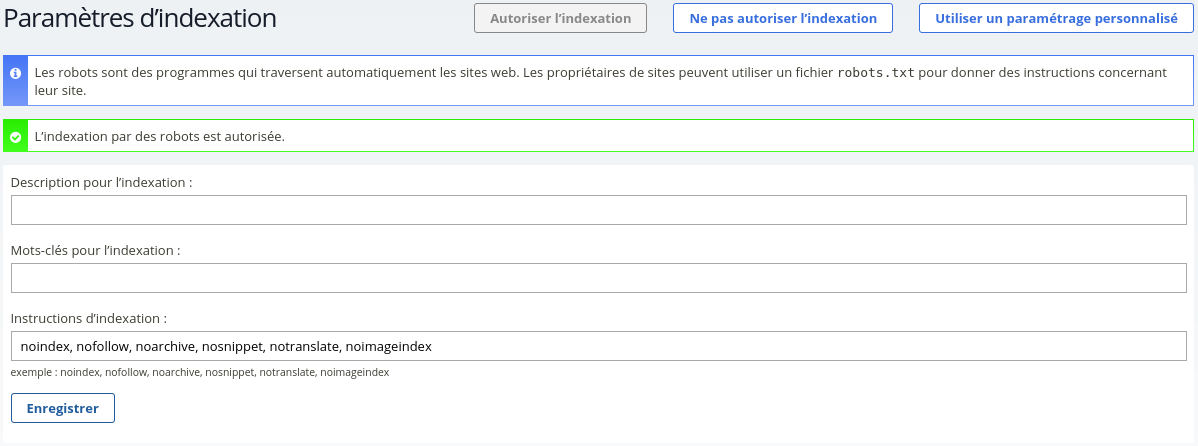Click the disabled Autoriser l'indexation button
Screen dimensions: 1198x446
click(560, 18)
